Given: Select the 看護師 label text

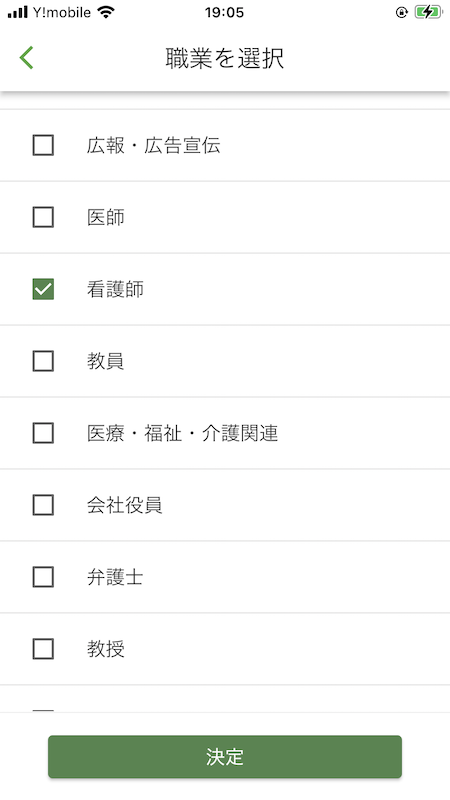Looking at the screenshot, I should tap(115, 289).
